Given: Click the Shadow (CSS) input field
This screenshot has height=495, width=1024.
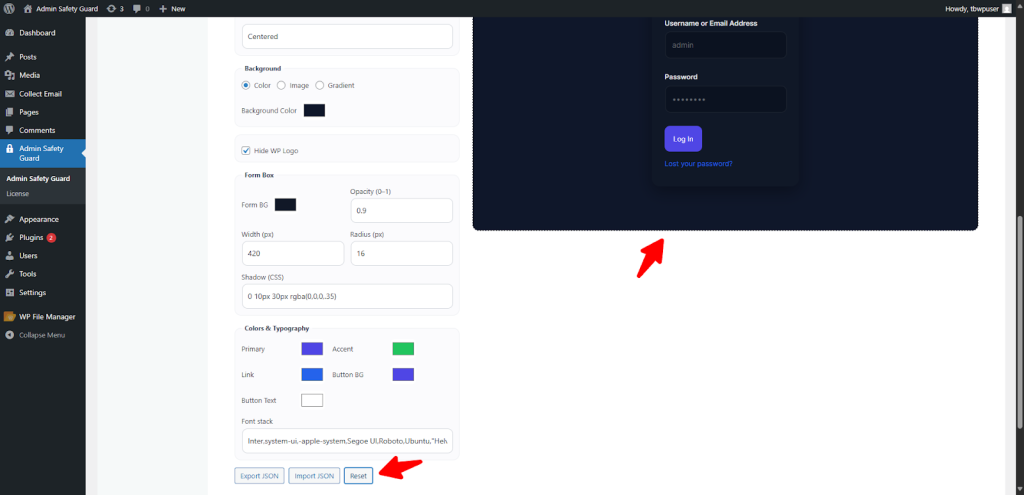Looking at the screenshot, I should [347, 296].
